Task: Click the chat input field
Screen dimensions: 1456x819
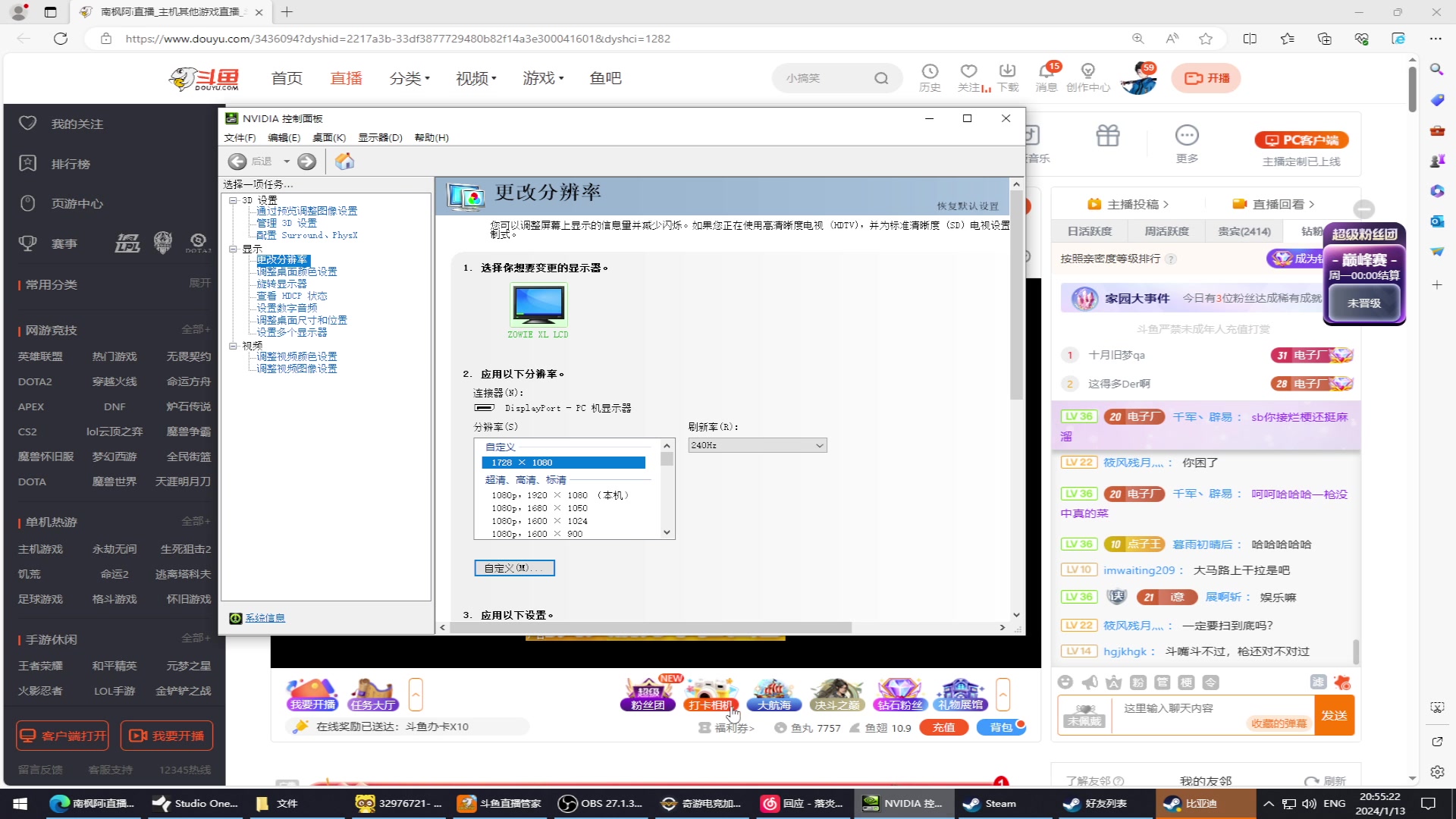Action: 1212,716
